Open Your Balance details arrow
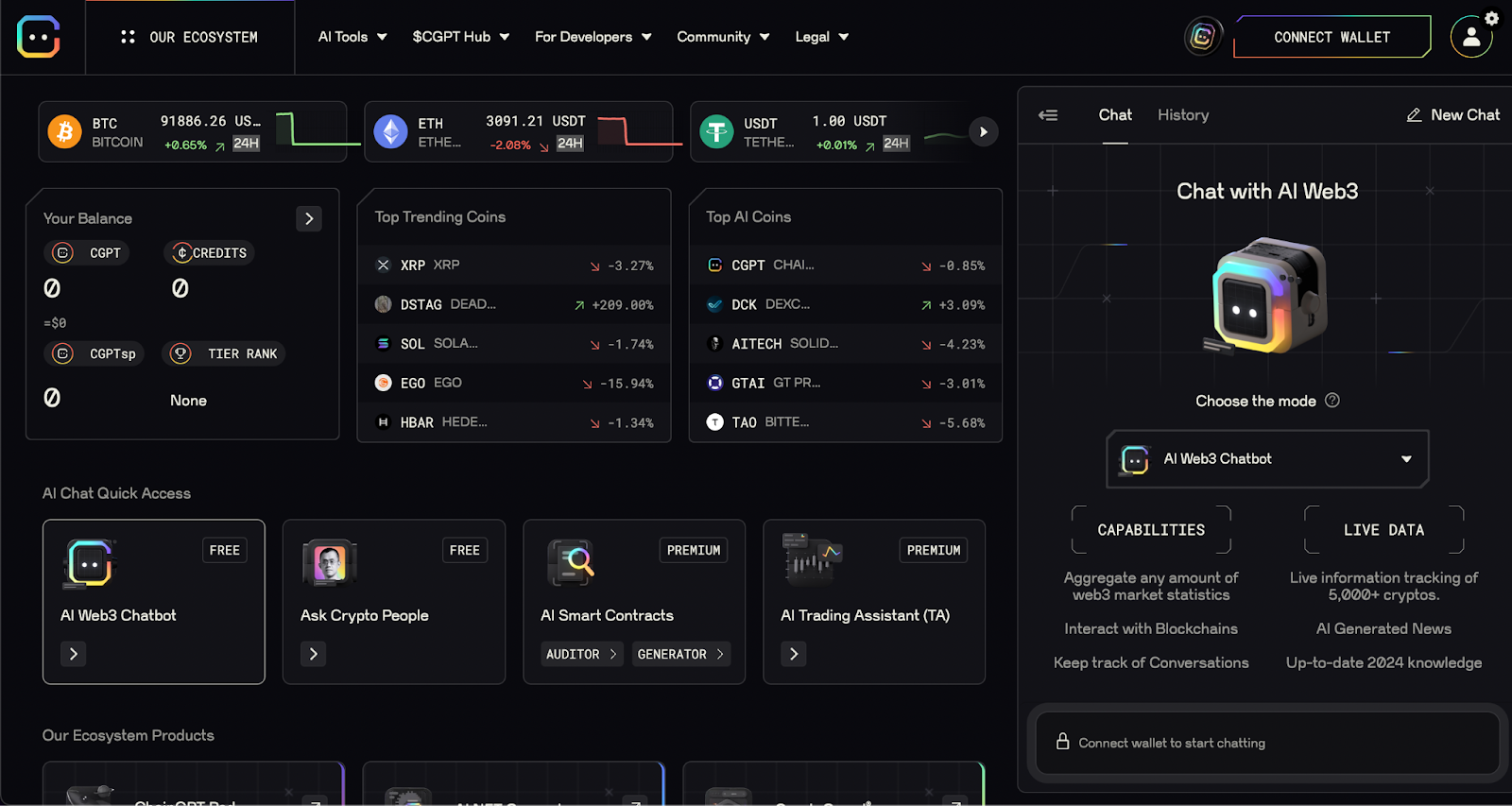The height and width of the screenshot is (806, 1512). coord(309,218)
